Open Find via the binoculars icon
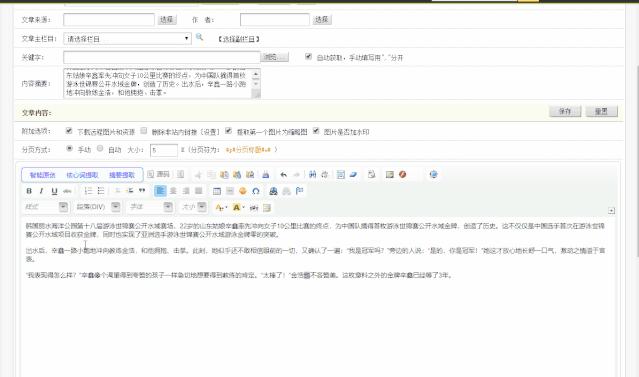The height and width of the screenshot is (377, 639). tap(312, 174)
